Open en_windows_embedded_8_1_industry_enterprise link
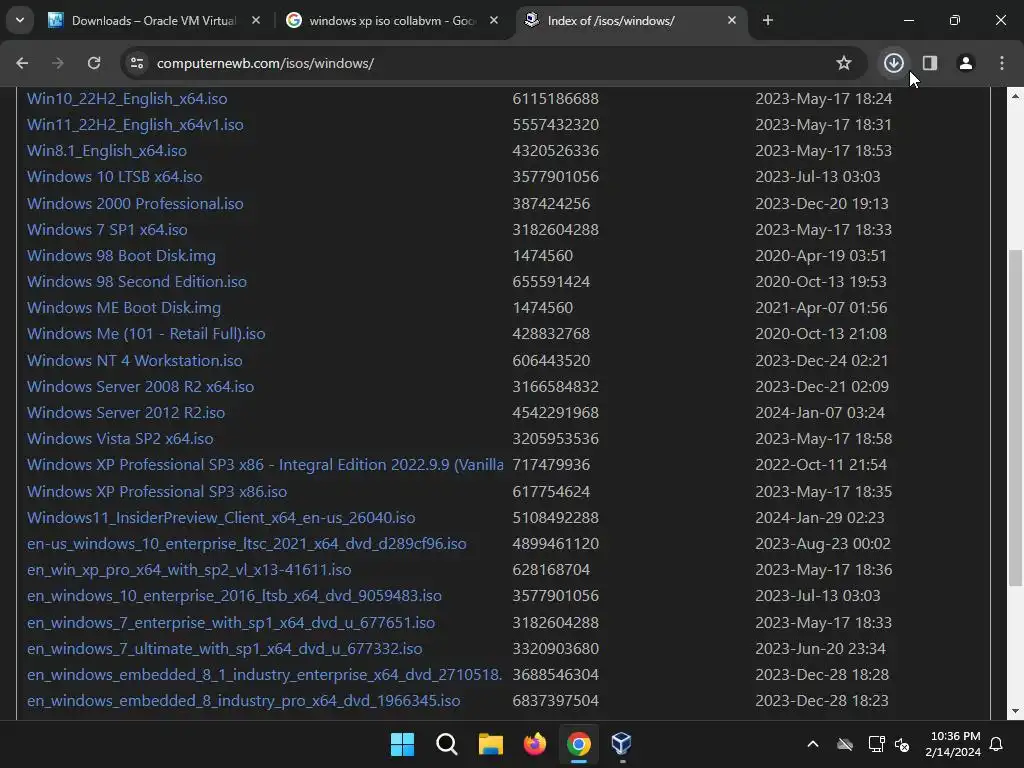The image size is (1024, 768). 264,675
